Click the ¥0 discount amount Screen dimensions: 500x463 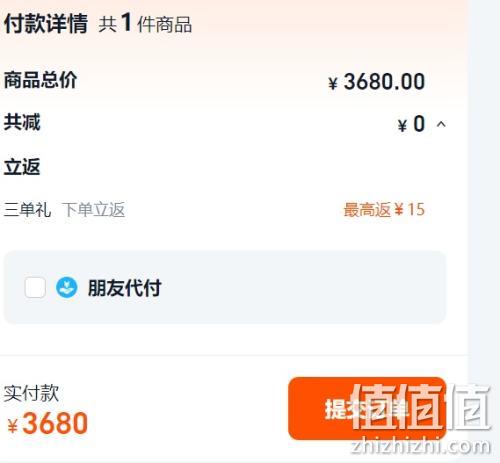[x=411, y=124]
